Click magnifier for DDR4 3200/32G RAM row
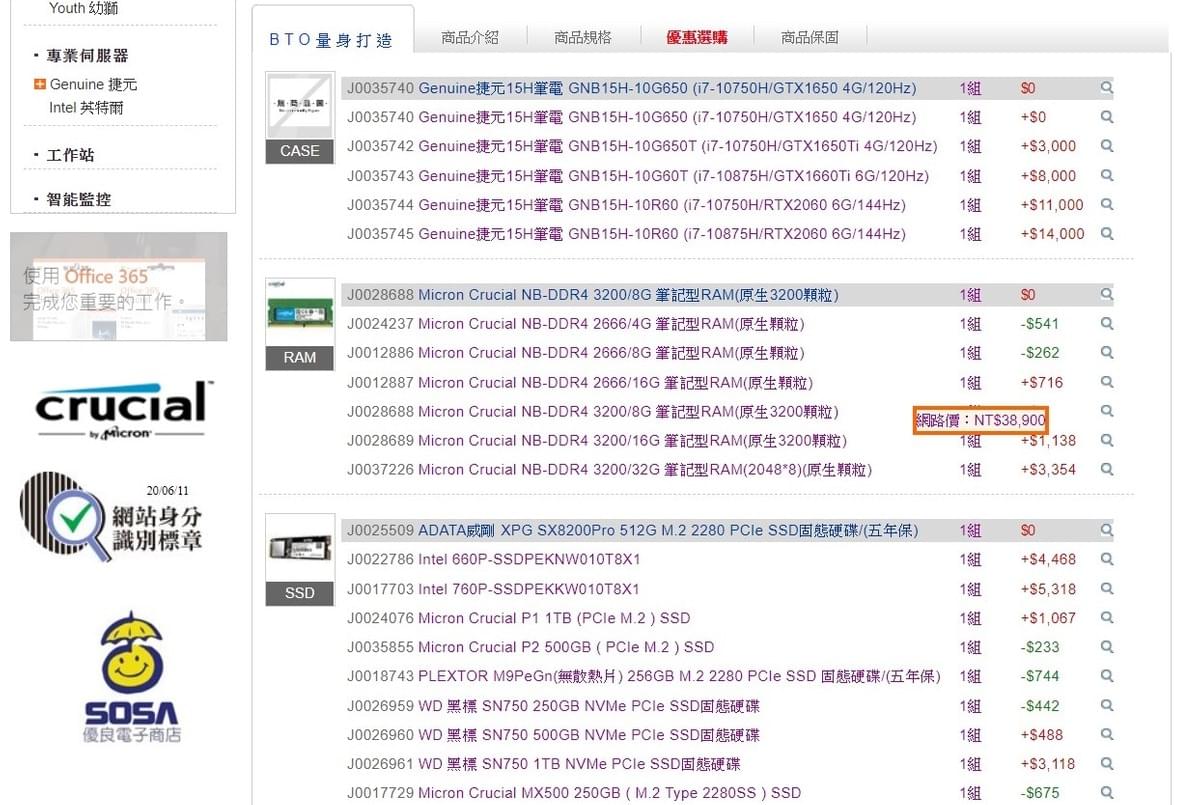Viewport: 1200px width, 805px height. (1107, 469)
